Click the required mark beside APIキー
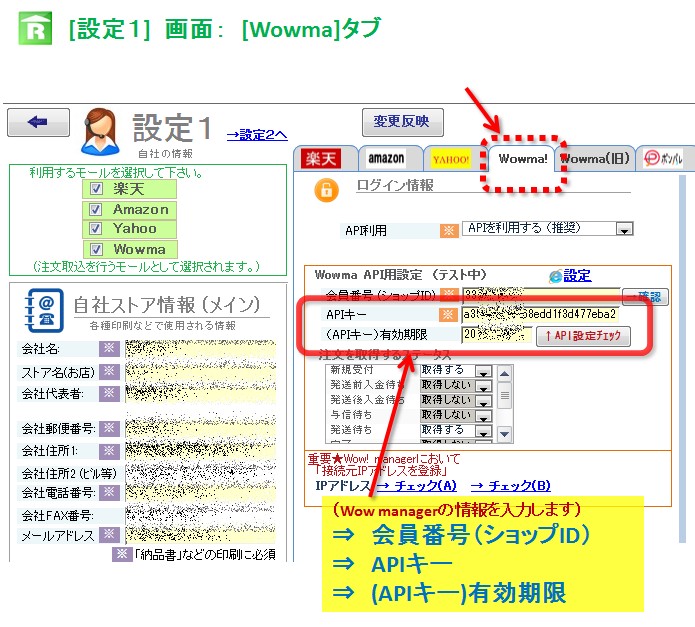 (x=448, y=315)
